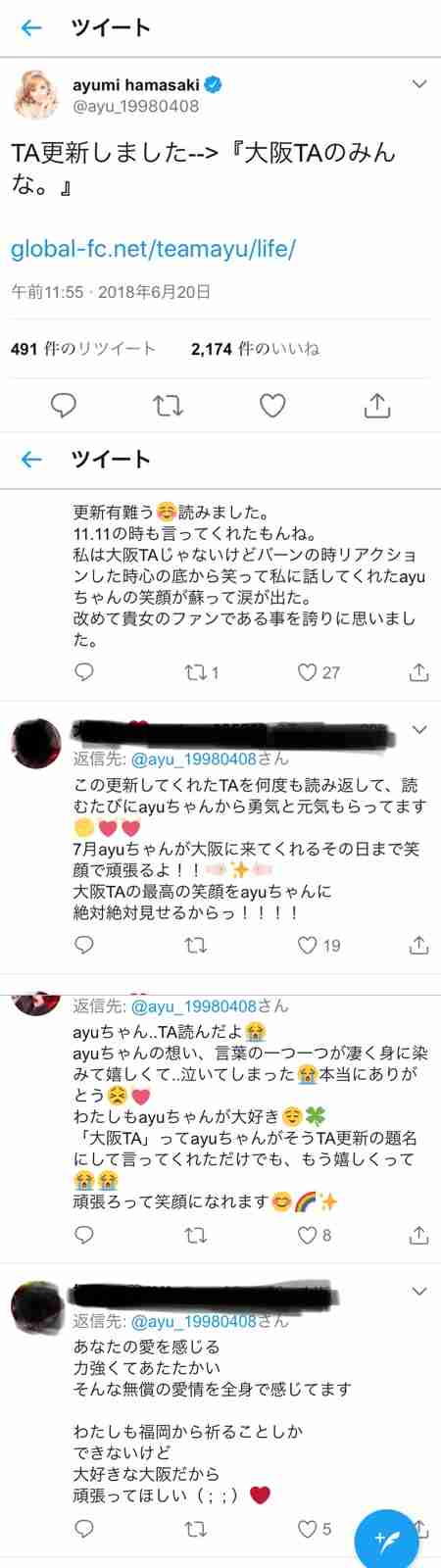Like the main tweet with heart icon
This screenshot has height=1568, width=441.
tap(272, 405)
